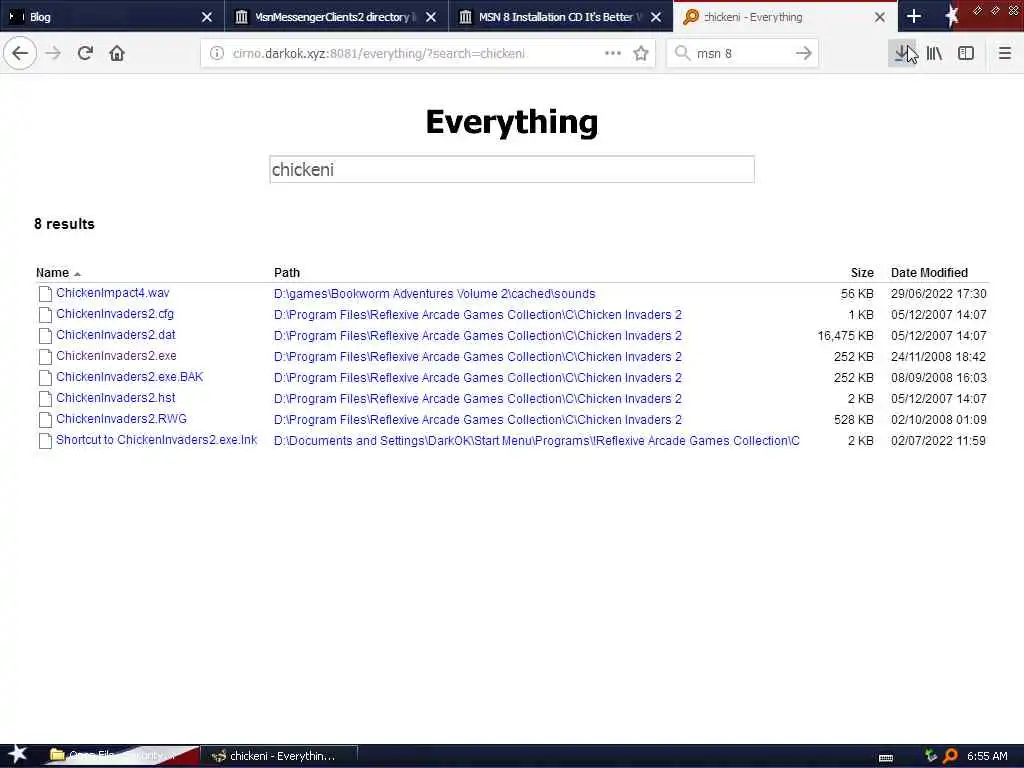The image size is (1024, 768).
Task: Close the MSN 8 Installation CD tab
Action: pyautogui.click(x=656, y=17)
